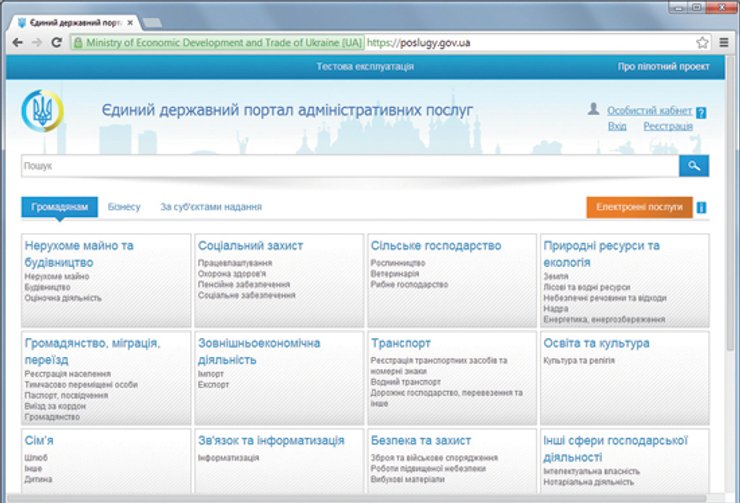
Task: Click the user profile silhouette icon
Action: point(593,109)
